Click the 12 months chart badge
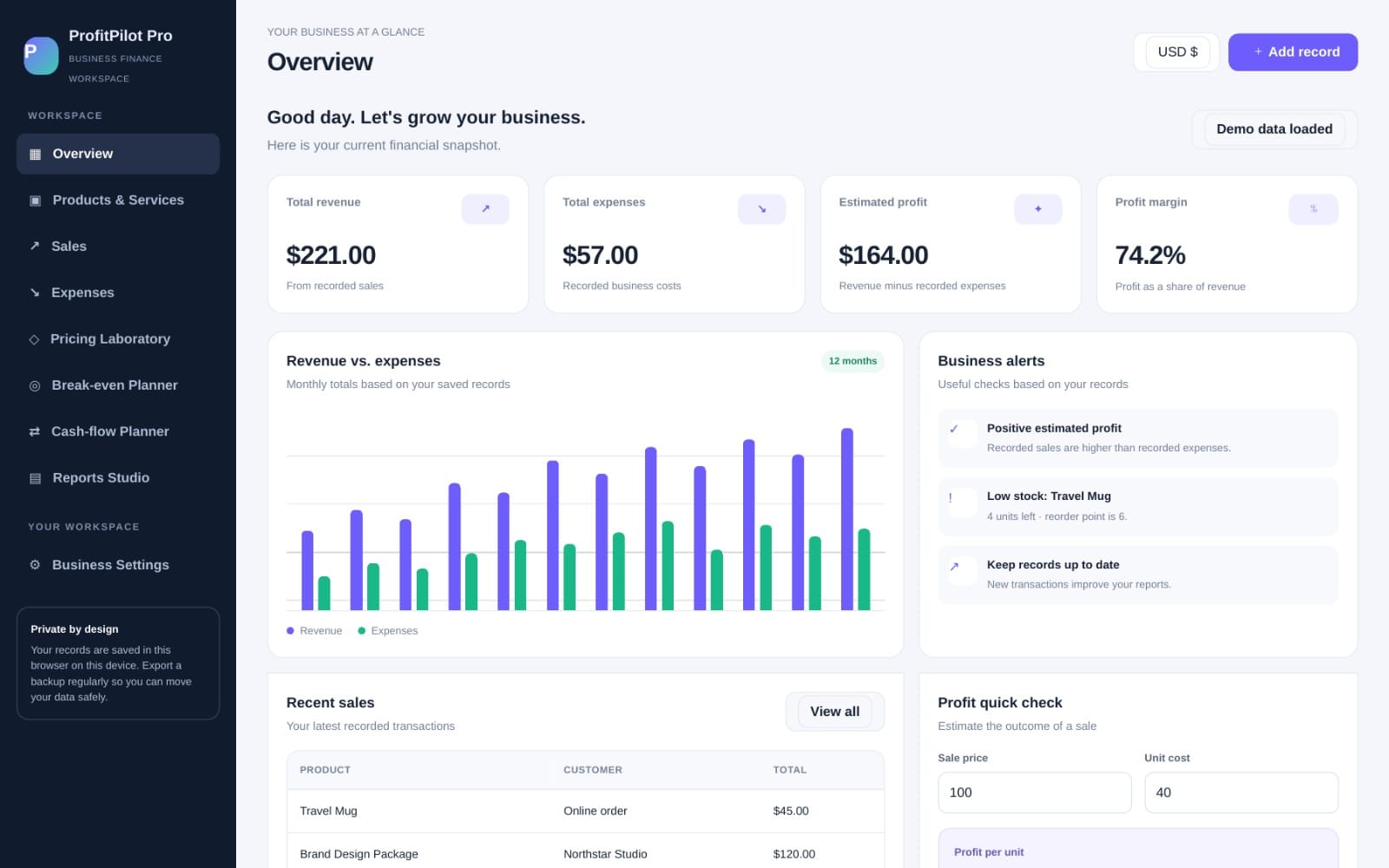 tap(852, 361)
